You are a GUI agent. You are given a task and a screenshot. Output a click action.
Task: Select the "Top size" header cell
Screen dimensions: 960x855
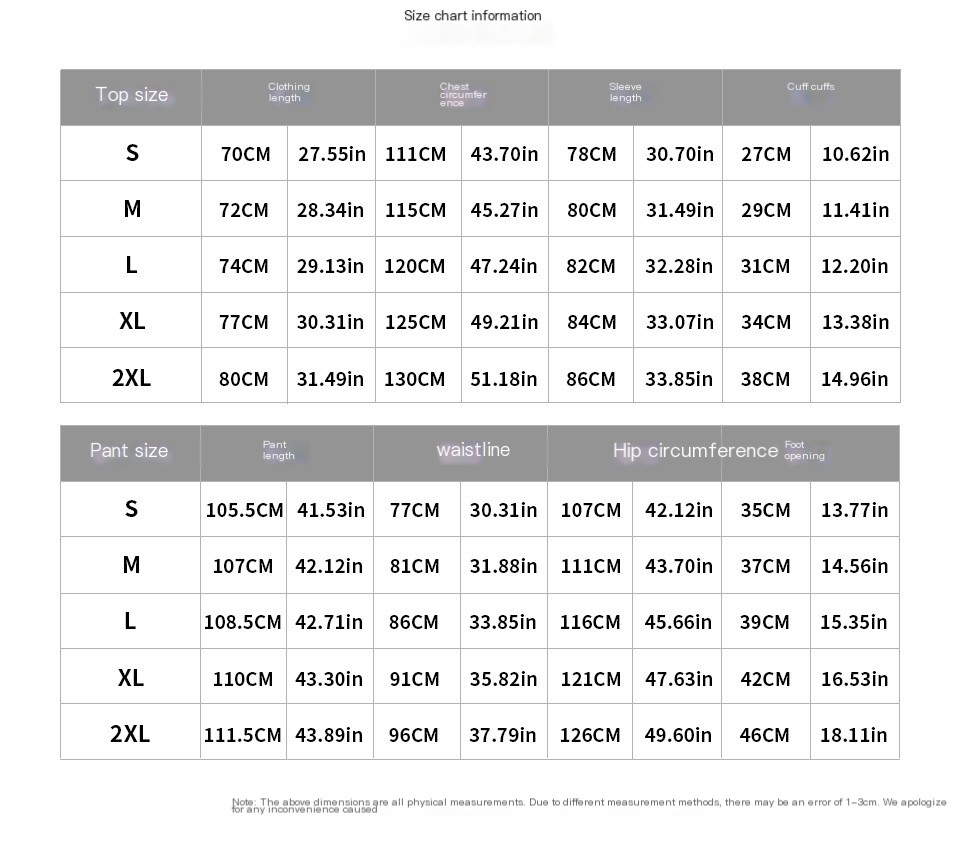(131, 95)
